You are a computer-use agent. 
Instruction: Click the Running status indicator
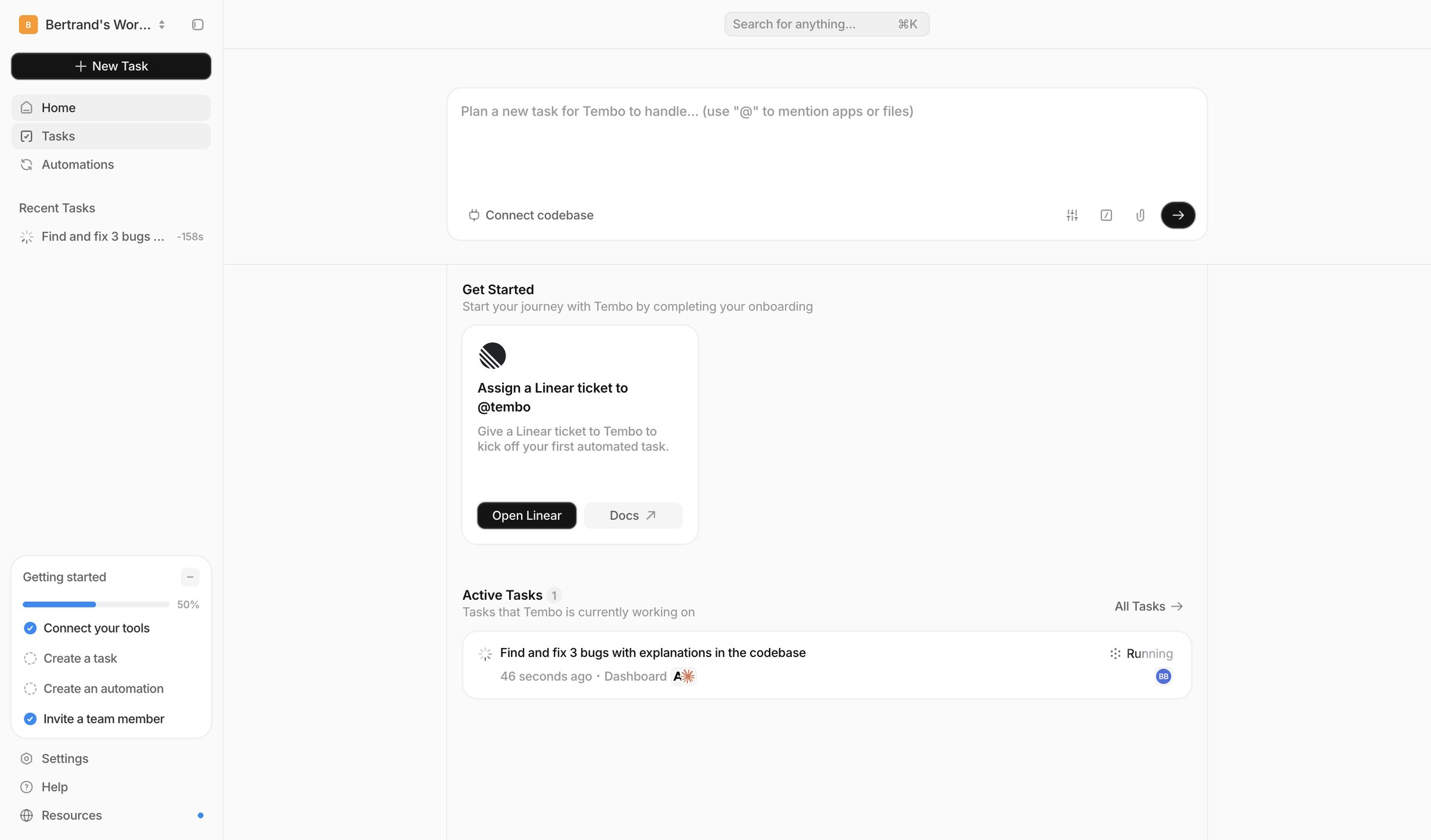(1141, 654)
